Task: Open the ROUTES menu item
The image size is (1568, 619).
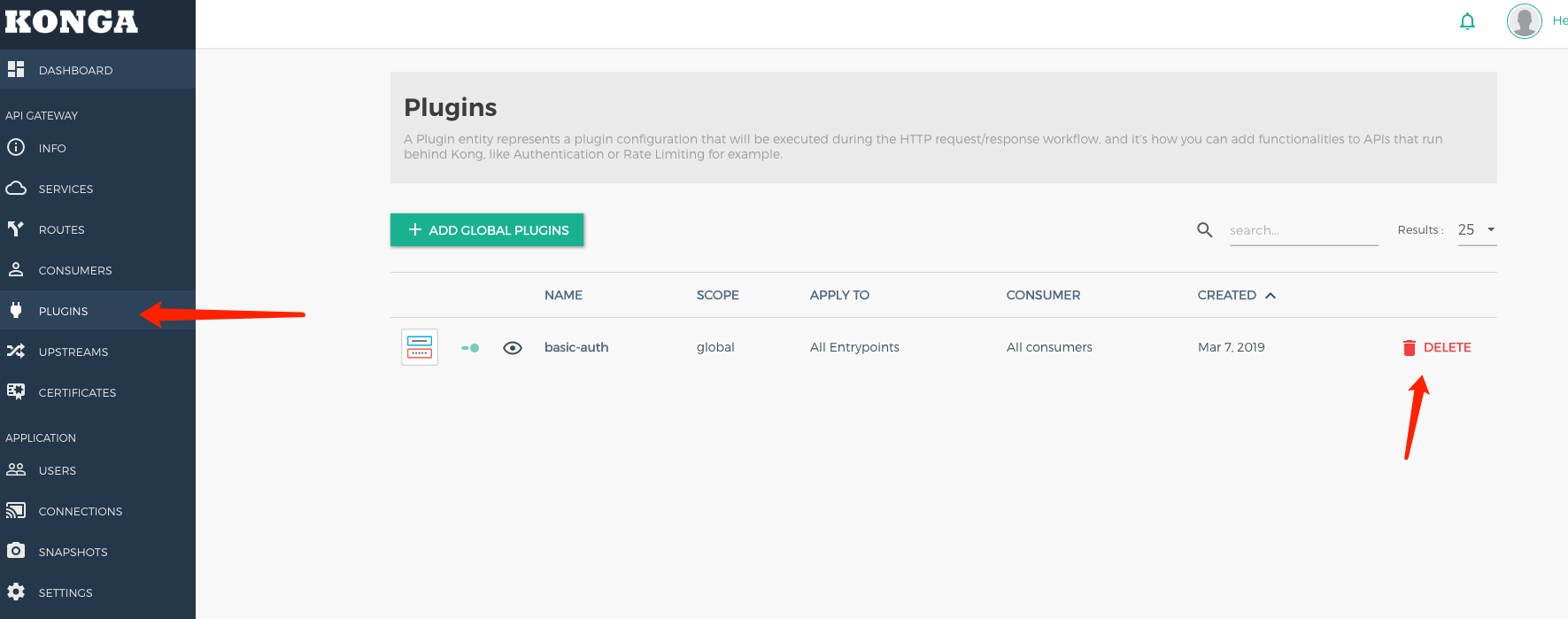Action: point(97,229)
